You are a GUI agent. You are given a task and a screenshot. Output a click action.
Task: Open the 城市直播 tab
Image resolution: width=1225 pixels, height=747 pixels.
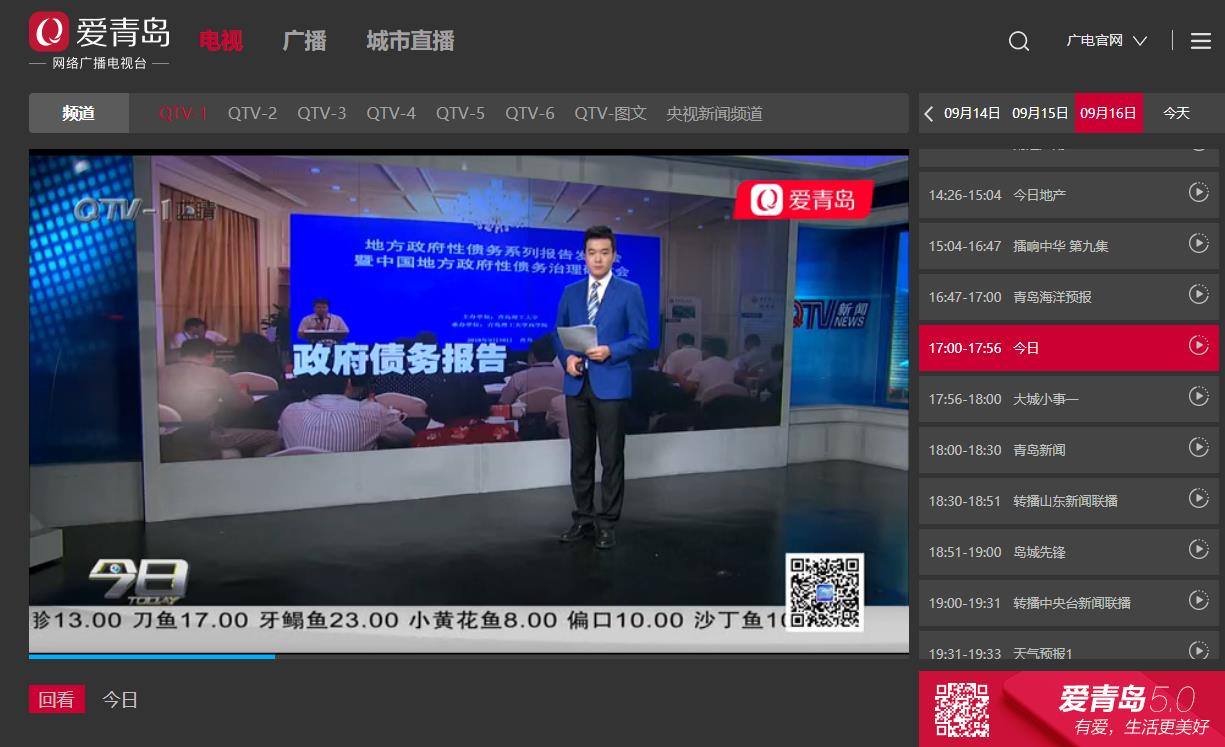(x=410, y=41)
